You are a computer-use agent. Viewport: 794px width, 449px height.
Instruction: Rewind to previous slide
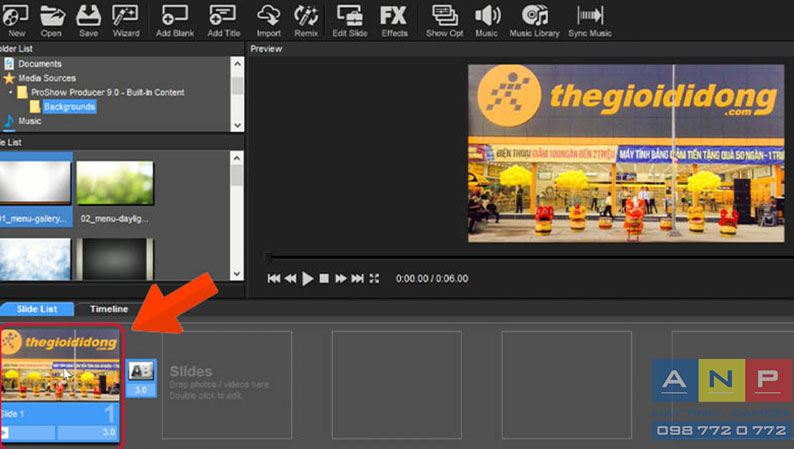coord(290,278)
